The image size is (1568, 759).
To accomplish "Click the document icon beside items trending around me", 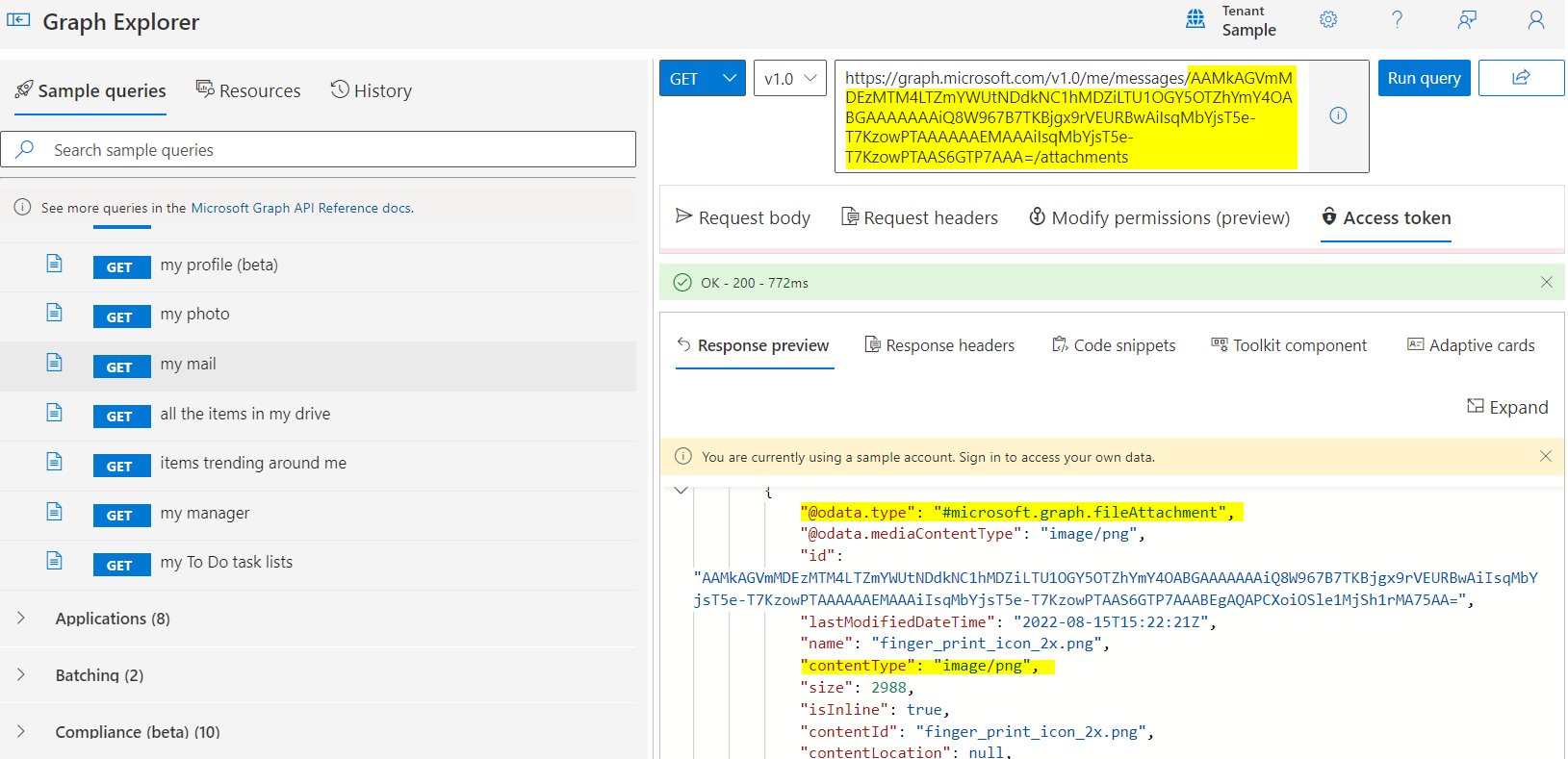I will (x=55, y=462).
